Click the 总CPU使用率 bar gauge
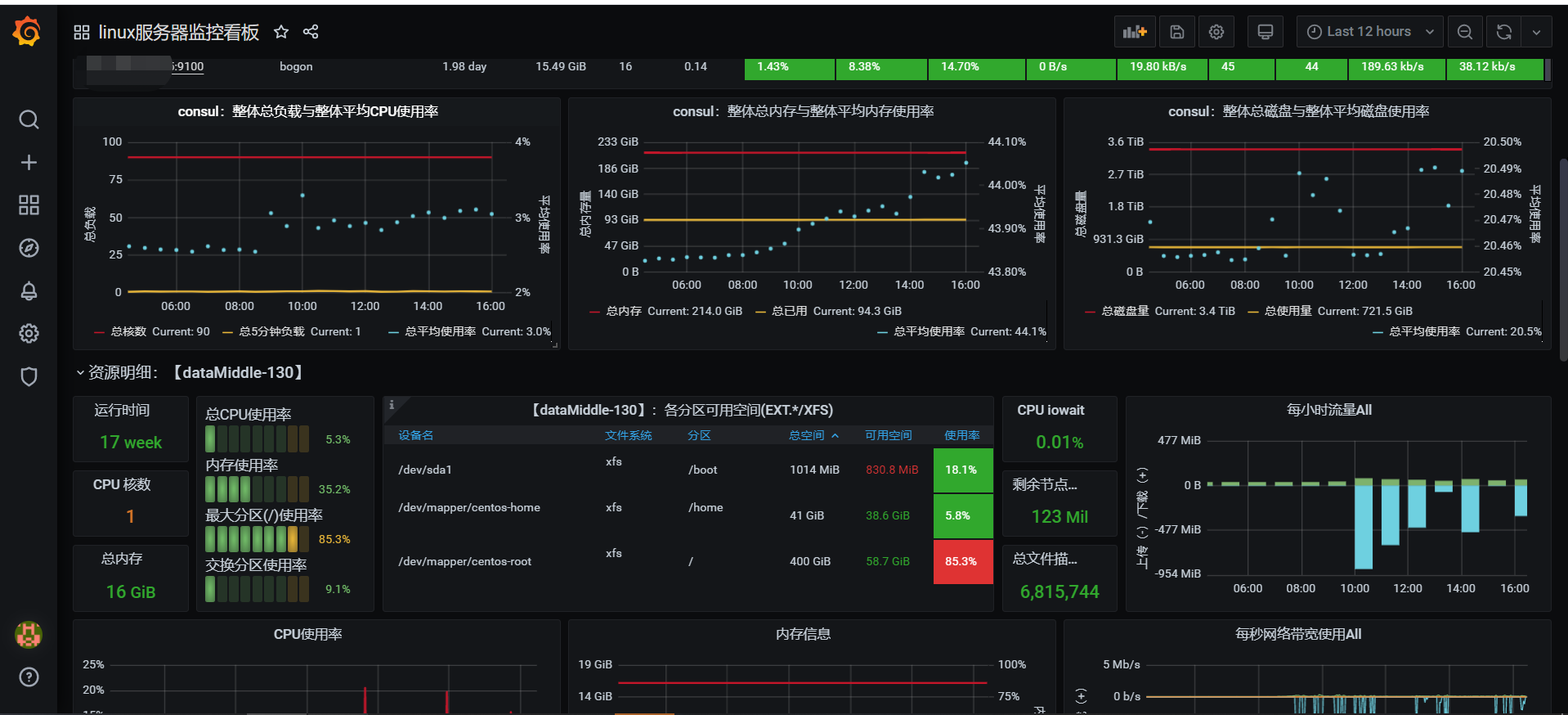 pos(258,439)
